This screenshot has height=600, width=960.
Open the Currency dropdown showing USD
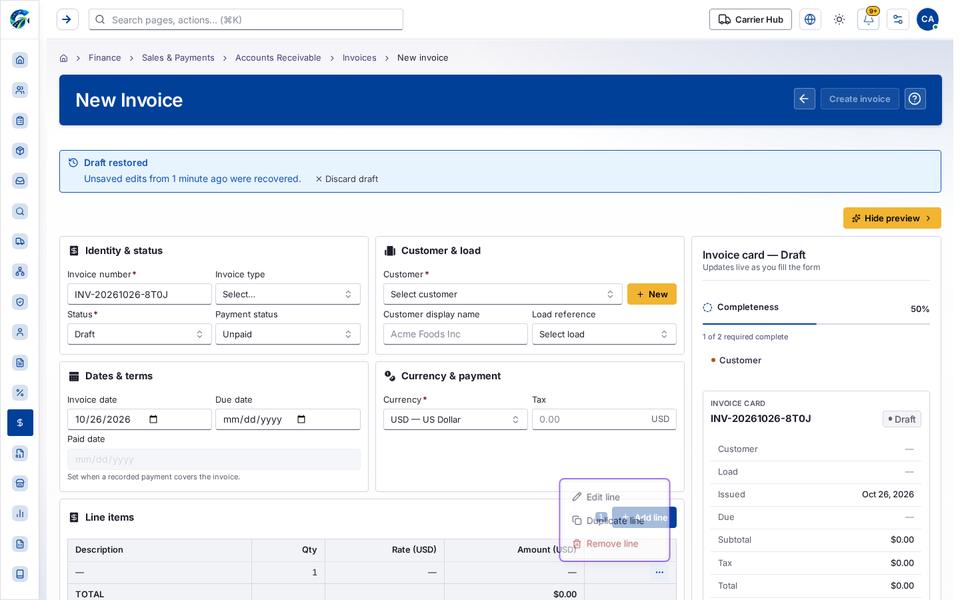[x=455, y=419]
